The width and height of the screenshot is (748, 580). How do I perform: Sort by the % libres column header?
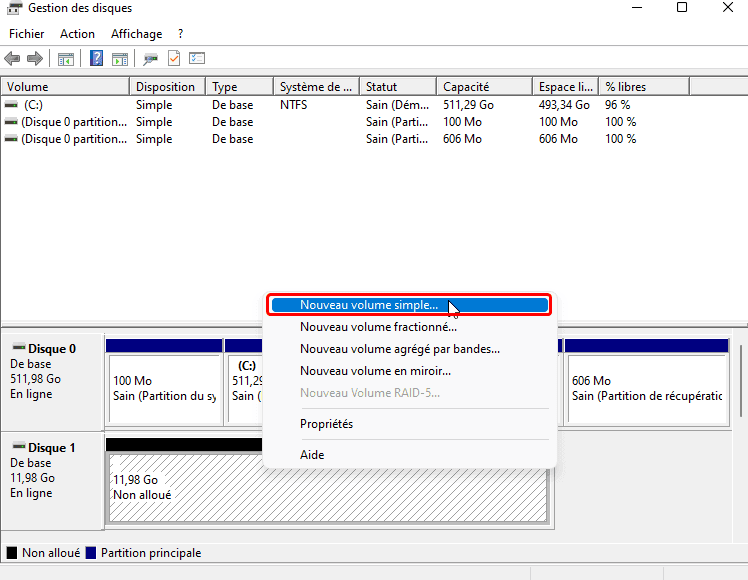[644, 87]
